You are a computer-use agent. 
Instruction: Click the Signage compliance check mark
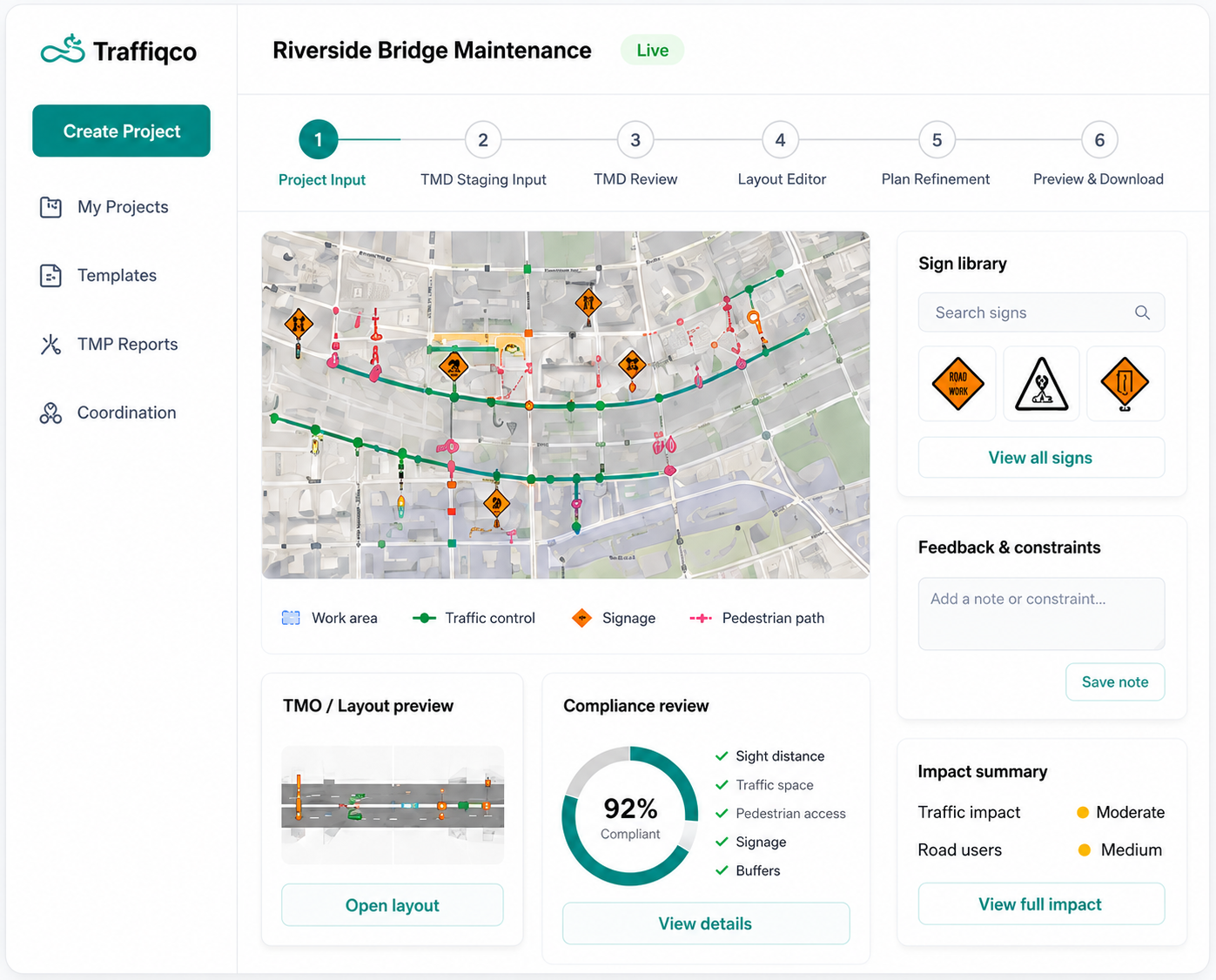coord(722,842)
